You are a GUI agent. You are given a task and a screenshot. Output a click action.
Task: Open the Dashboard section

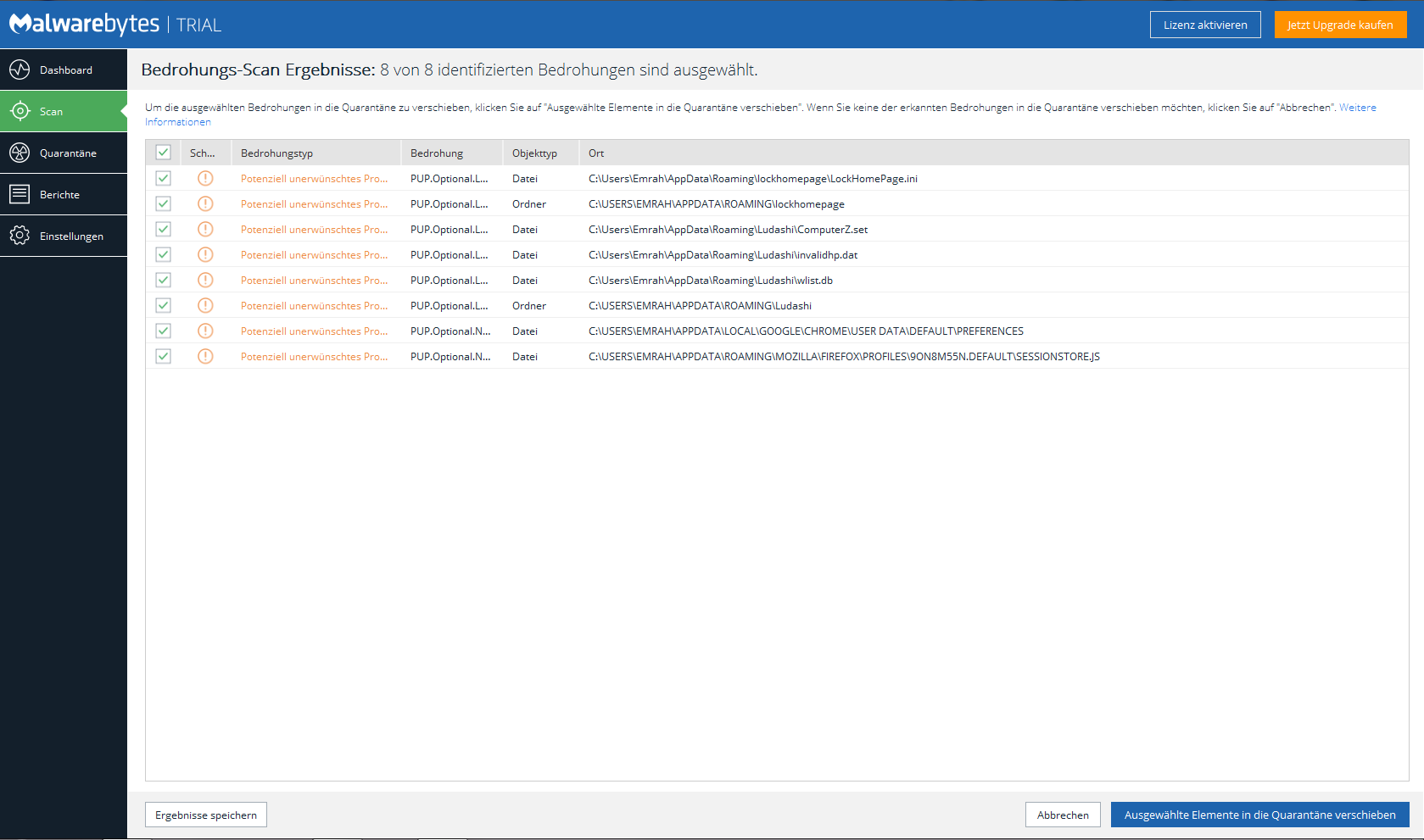coord(64,70)
